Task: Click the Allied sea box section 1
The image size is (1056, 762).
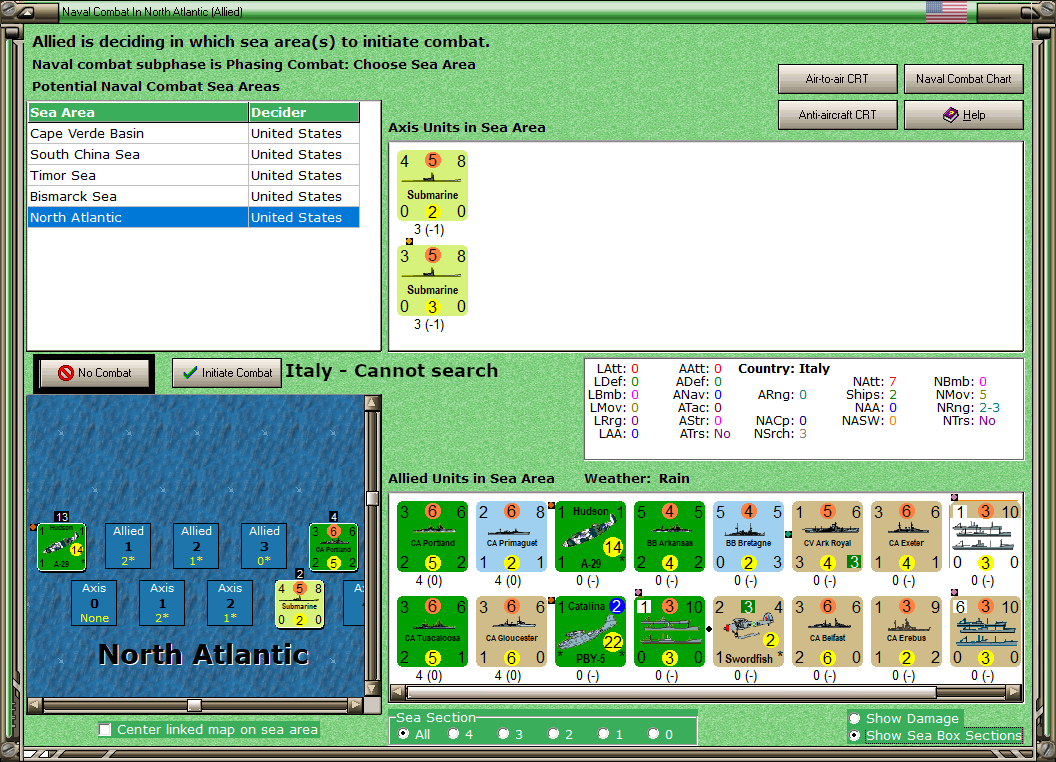Action: pos(128,546)
